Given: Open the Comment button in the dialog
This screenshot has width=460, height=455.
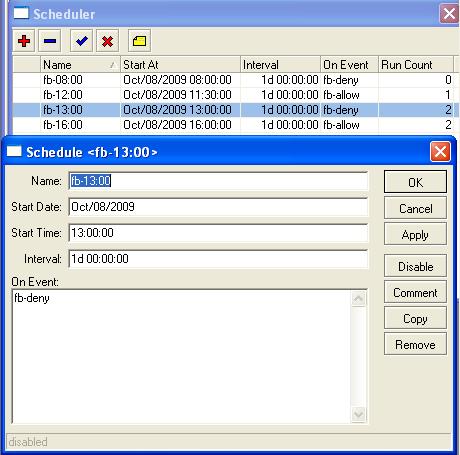Looking at the screenshot, I should (415, 292).
